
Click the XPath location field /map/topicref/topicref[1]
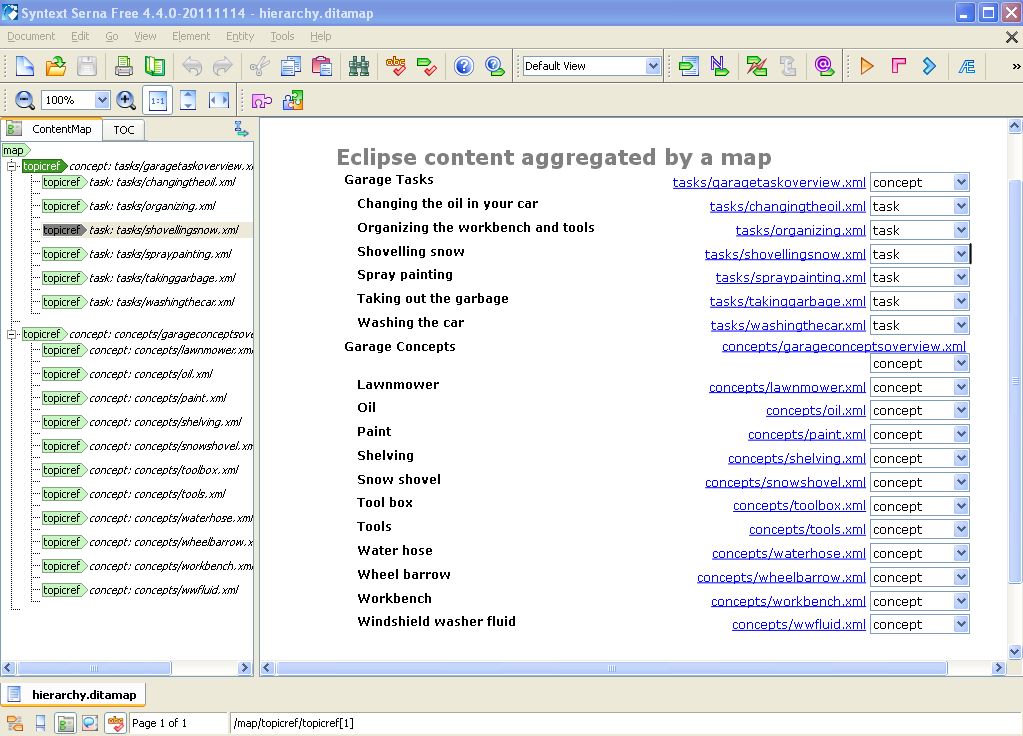(625, 723)
